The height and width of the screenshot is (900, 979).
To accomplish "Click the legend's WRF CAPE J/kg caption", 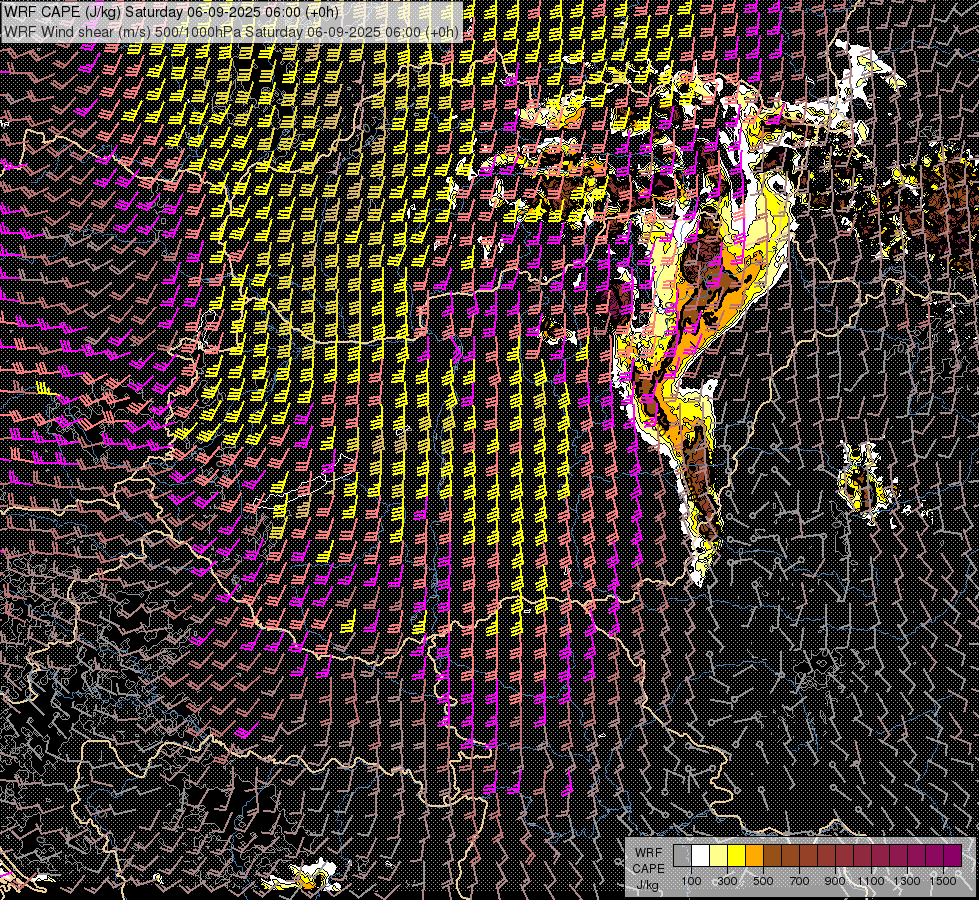I will tap(649, 869).
